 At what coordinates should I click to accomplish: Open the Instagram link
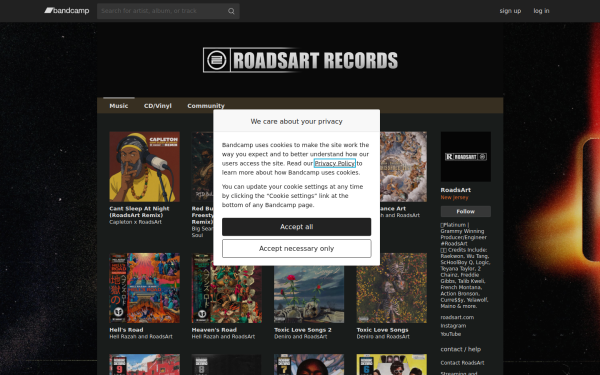coord(453,326)
